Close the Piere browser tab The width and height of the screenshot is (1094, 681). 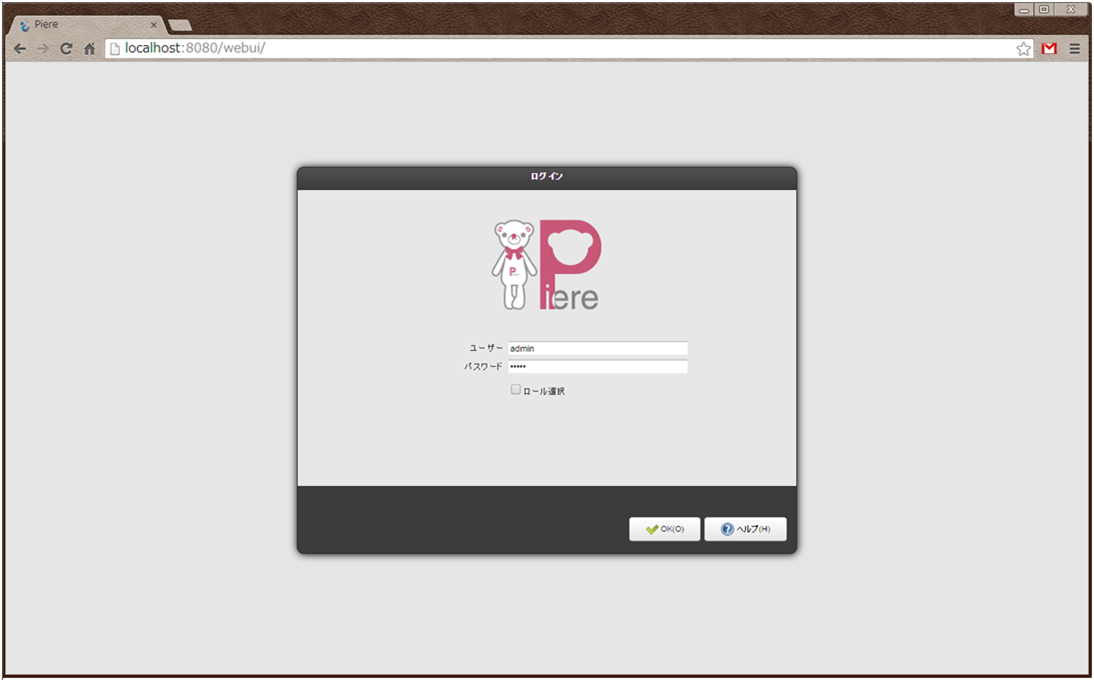coord(153,24)
